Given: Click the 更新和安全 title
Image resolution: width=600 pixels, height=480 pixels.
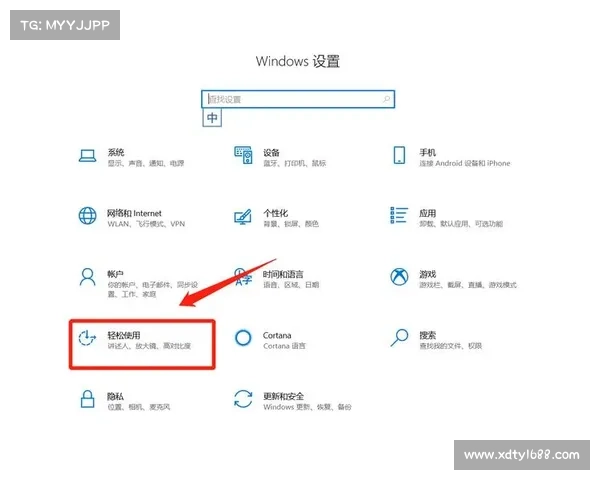Looking at the screenshot, I should coord(284,396).
